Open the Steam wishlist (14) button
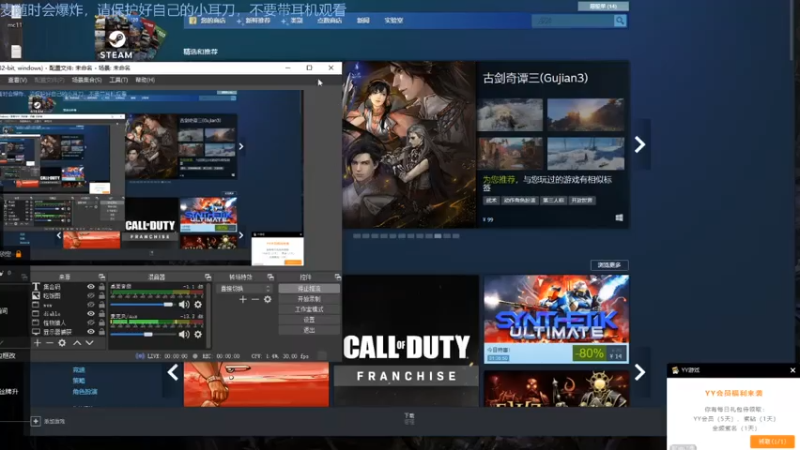Image resolution: width=800 pixels, height=450 pixels. click(603, 6)
